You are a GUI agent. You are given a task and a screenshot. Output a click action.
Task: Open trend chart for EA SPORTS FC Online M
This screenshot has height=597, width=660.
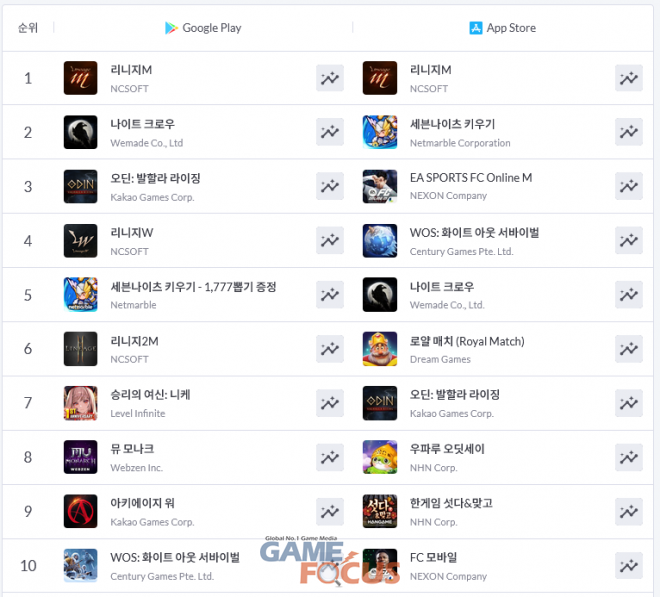click(628, 186)
